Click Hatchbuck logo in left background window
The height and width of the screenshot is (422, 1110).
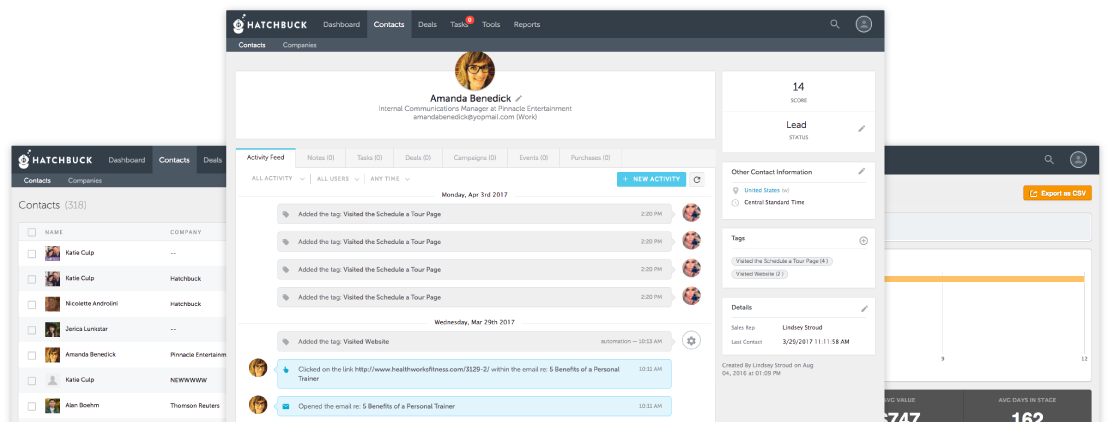(57, 160)
